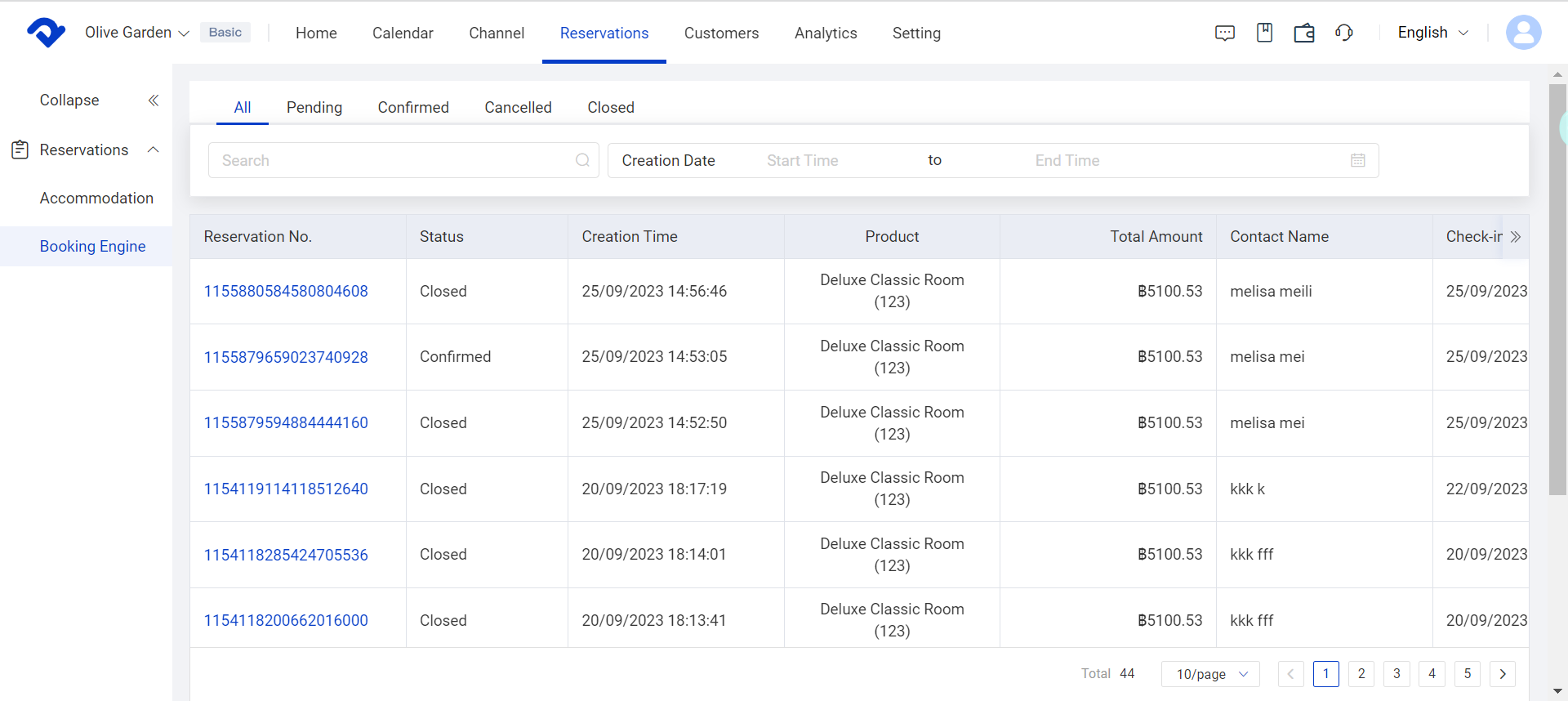Click the bookmark guide icon in header
Image resolution: width=1568 pixels, height=701 pixels.
coord(1264,33)
